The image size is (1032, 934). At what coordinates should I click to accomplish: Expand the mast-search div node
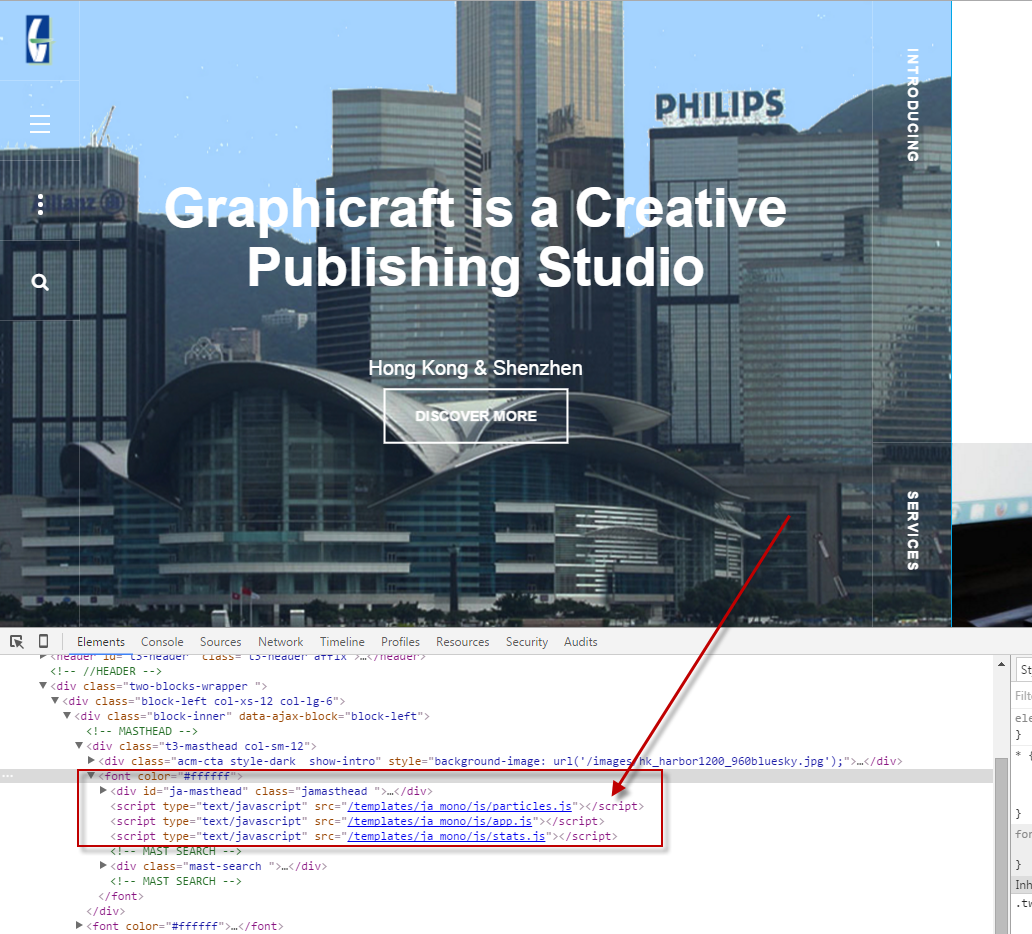click(103, 866)
